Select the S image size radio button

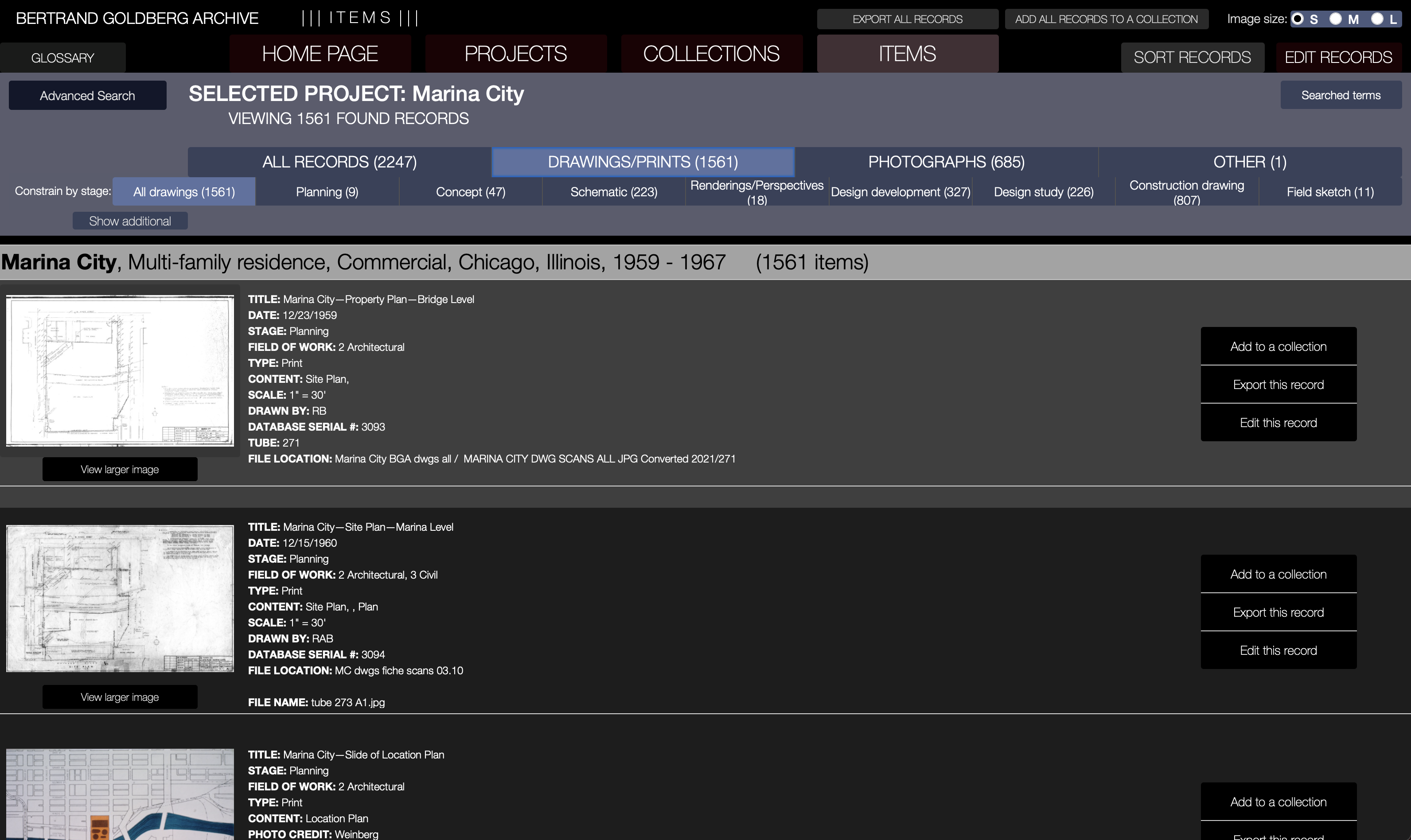[x=1298, y=19]
